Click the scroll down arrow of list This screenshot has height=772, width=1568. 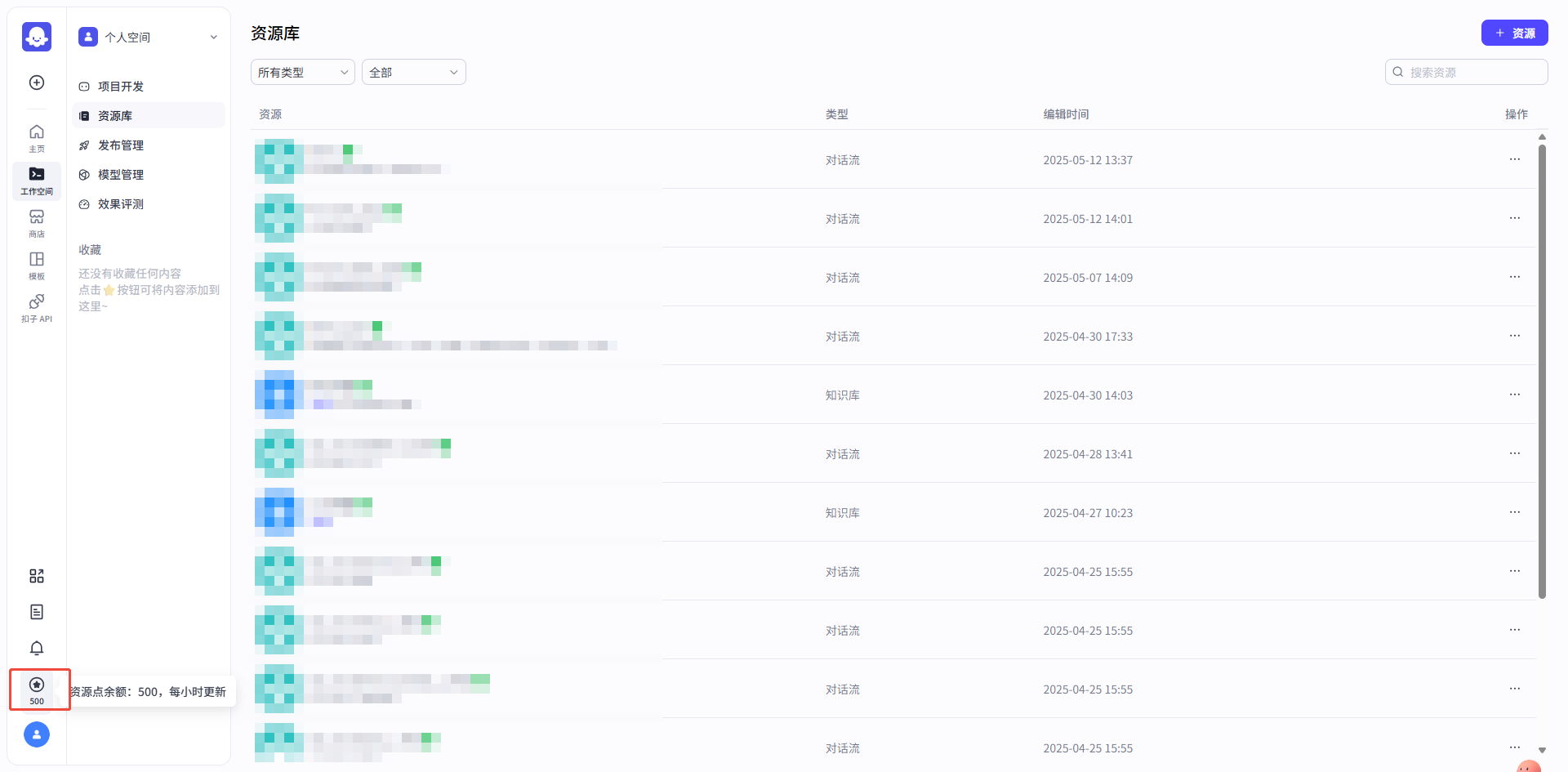1542,750
